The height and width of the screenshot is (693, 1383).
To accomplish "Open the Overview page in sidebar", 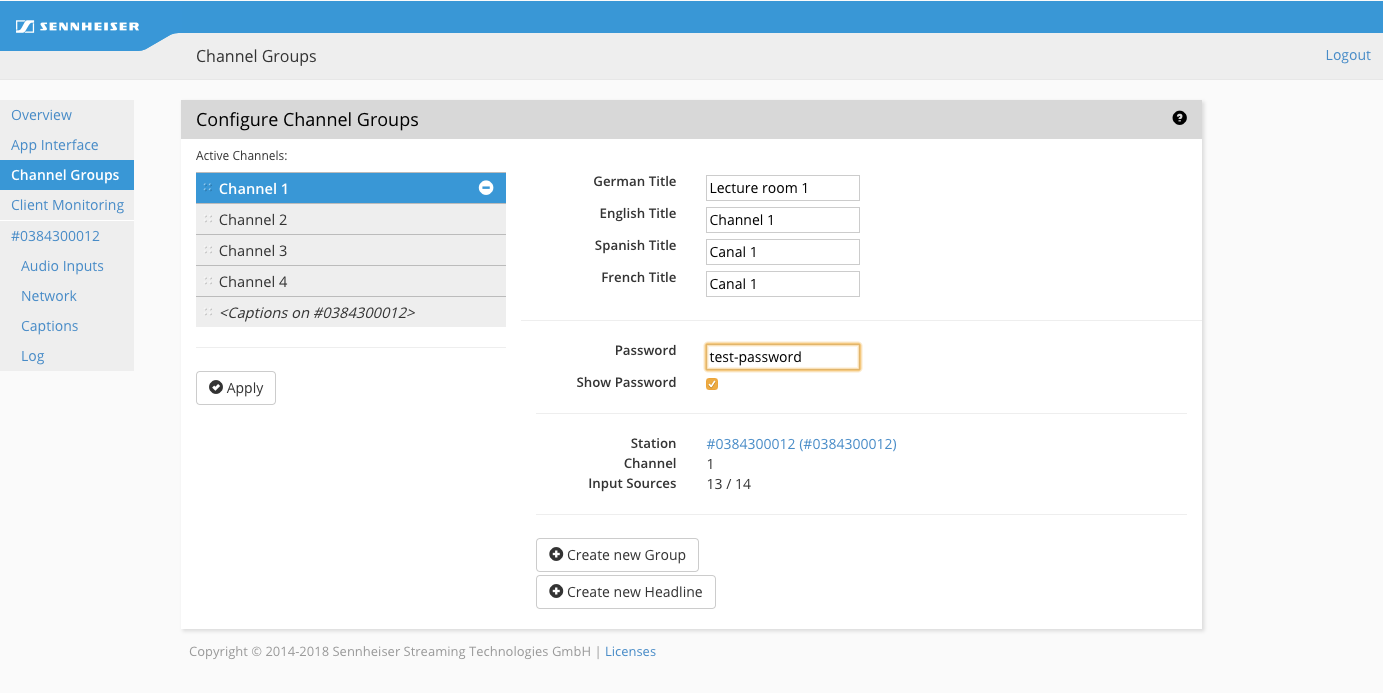I will click(42, 115).
